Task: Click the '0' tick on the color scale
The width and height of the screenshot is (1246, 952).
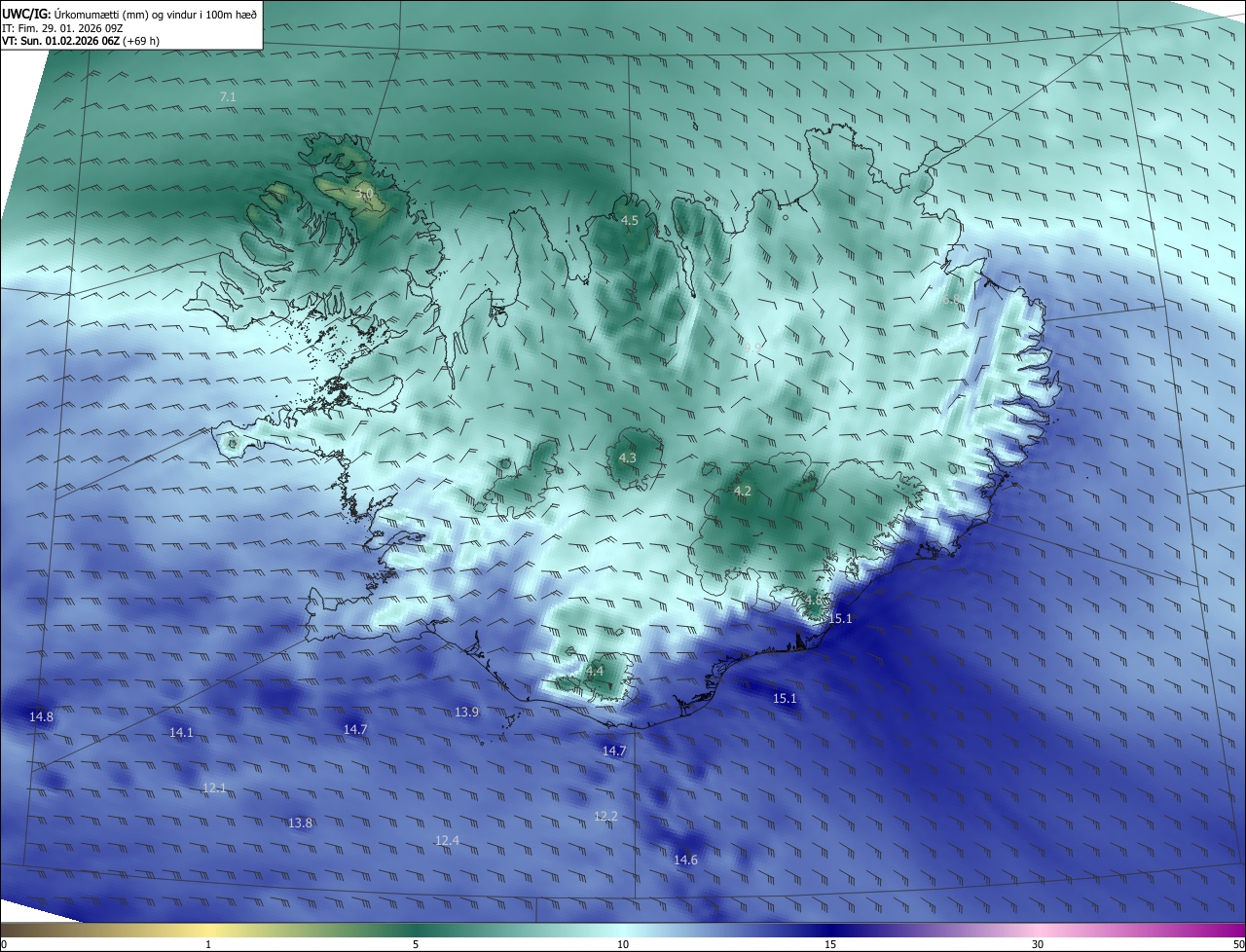Action: [4, 944]
